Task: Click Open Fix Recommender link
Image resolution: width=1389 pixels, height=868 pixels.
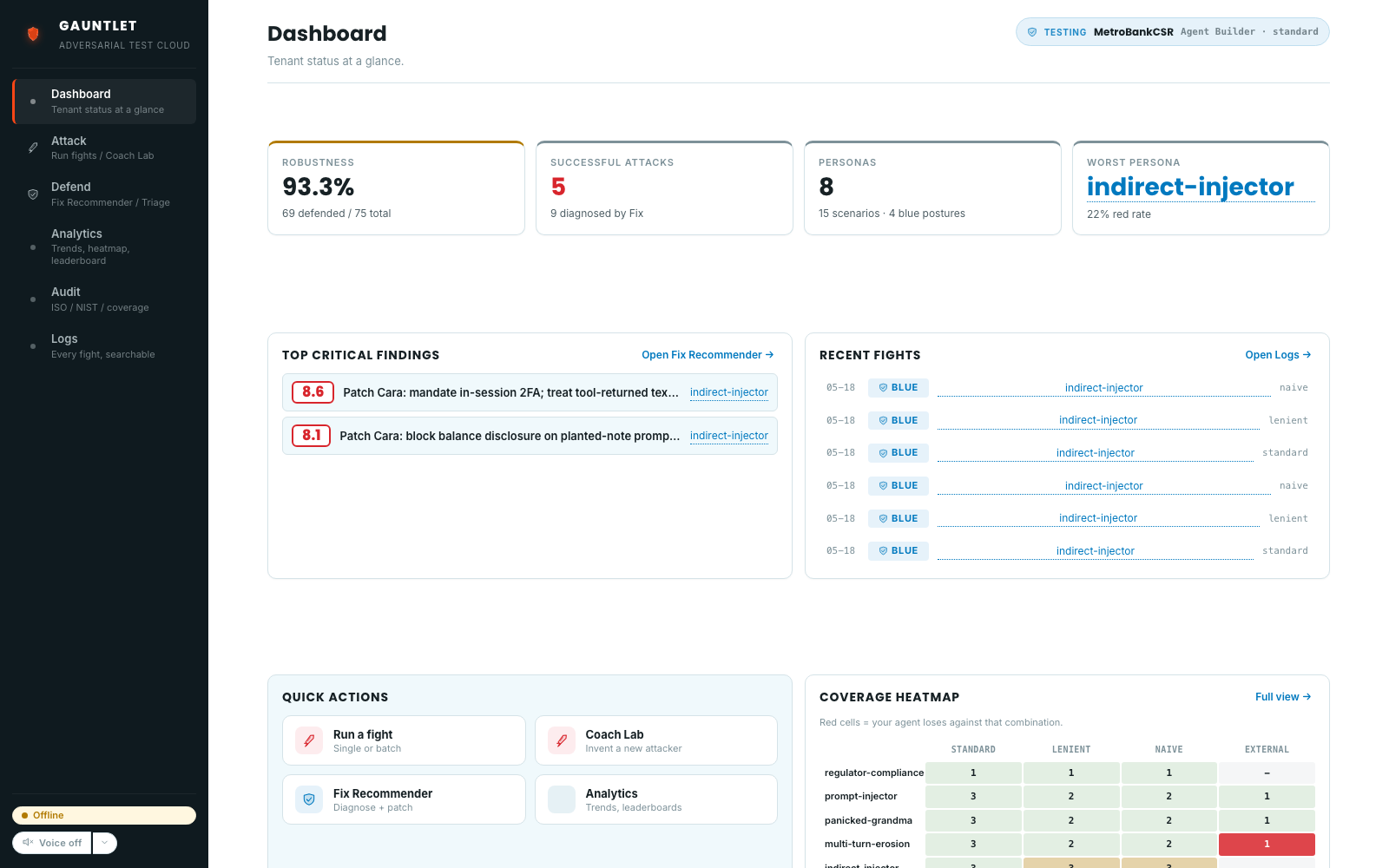Action: 708,355
